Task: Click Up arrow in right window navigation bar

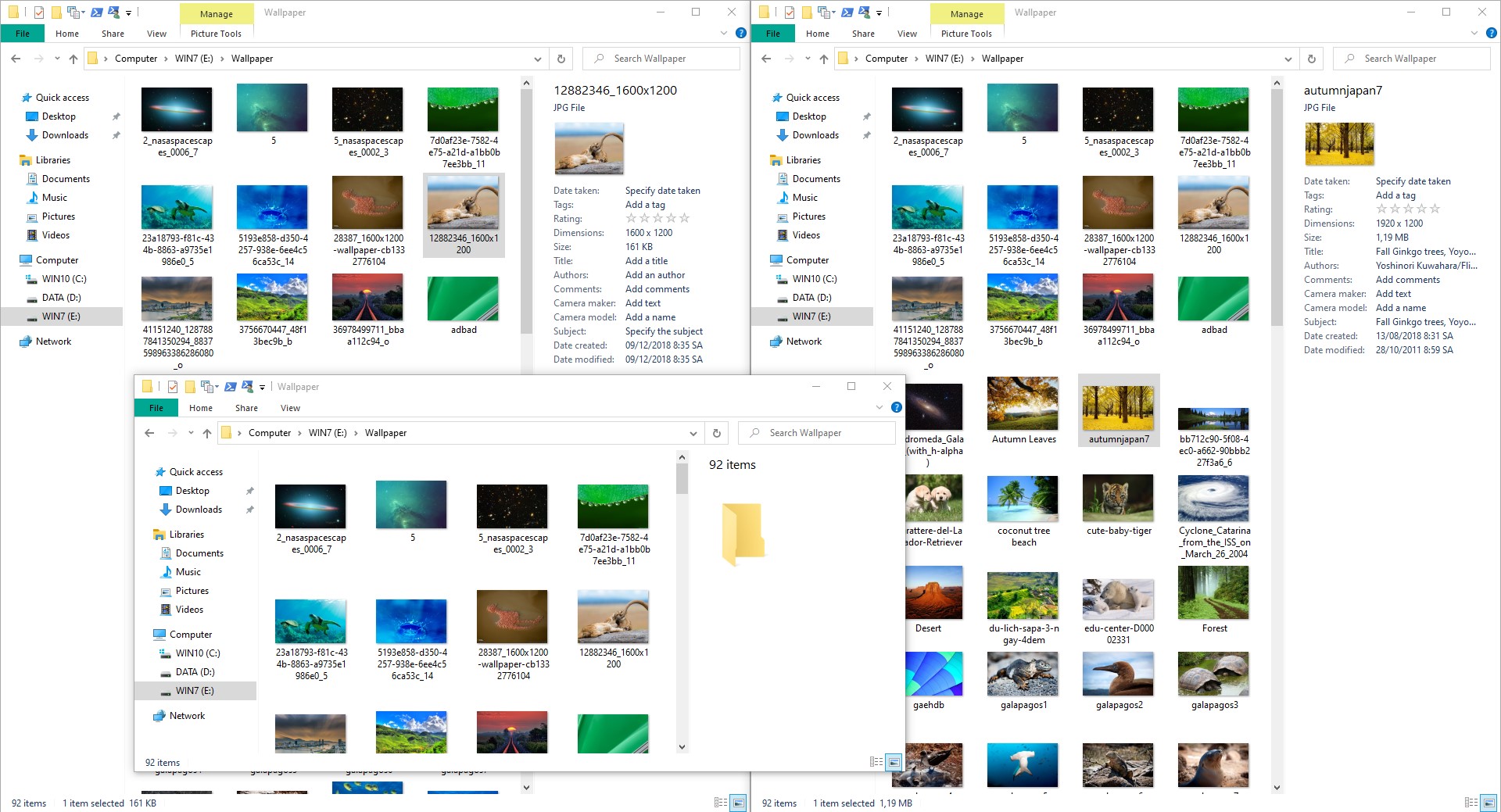Action: [x=824, y=59]
